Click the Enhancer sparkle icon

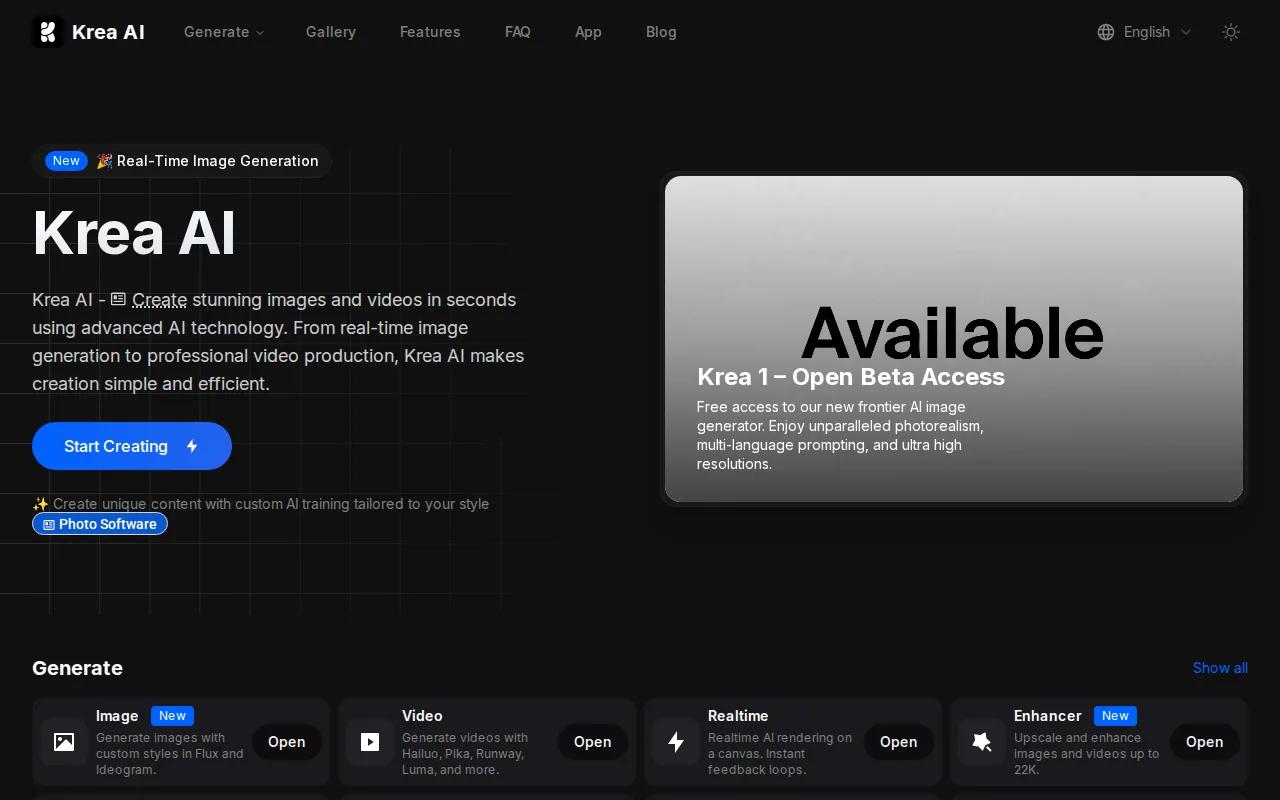tap(982, 742)
